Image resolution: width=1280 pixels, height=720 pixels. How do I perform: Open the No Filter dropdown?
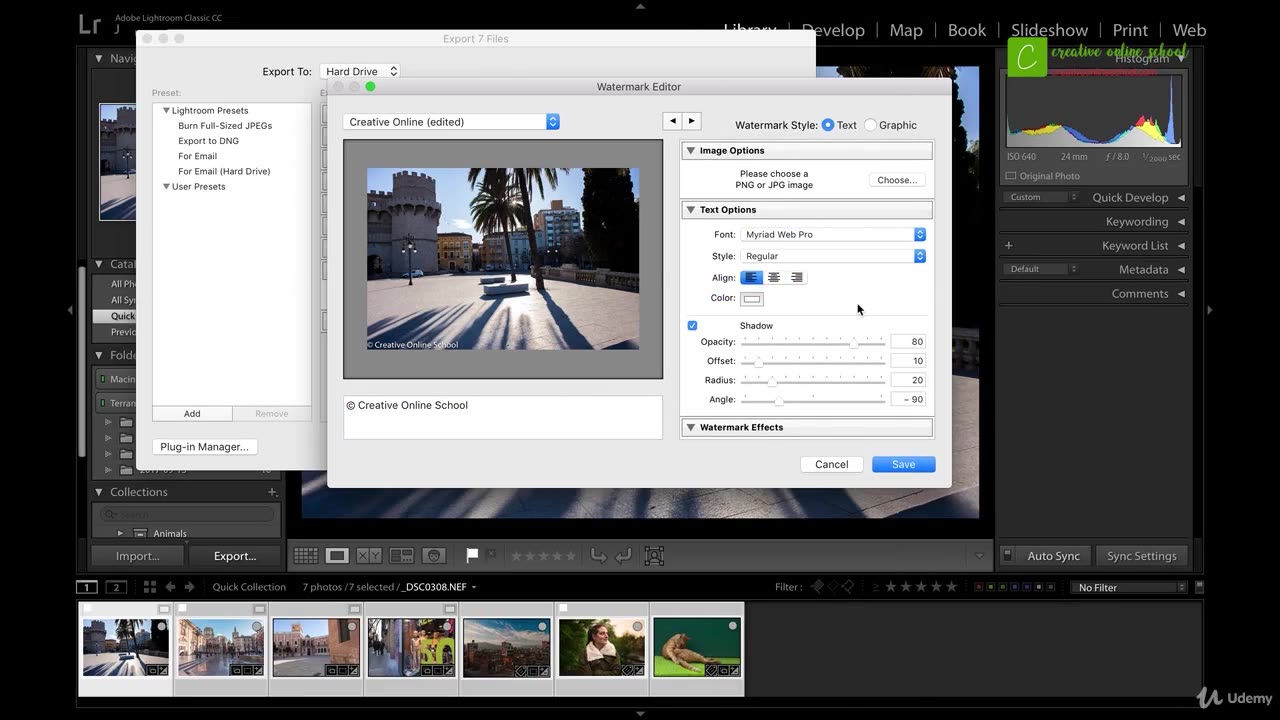click(1130, 587)
